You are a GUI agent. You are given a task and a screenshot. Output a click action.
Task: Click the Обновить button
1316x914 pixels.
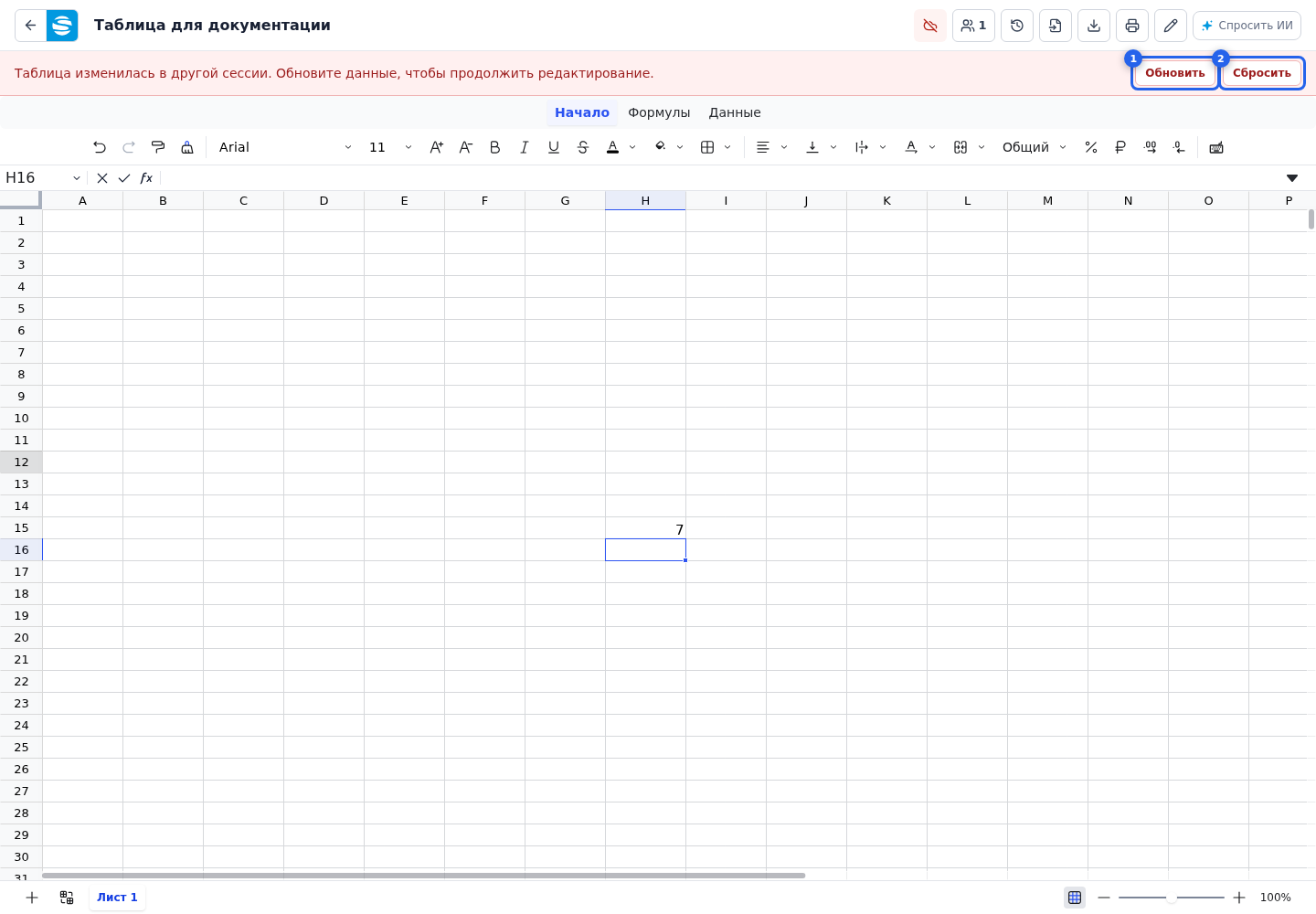[x=1175, y=73]
